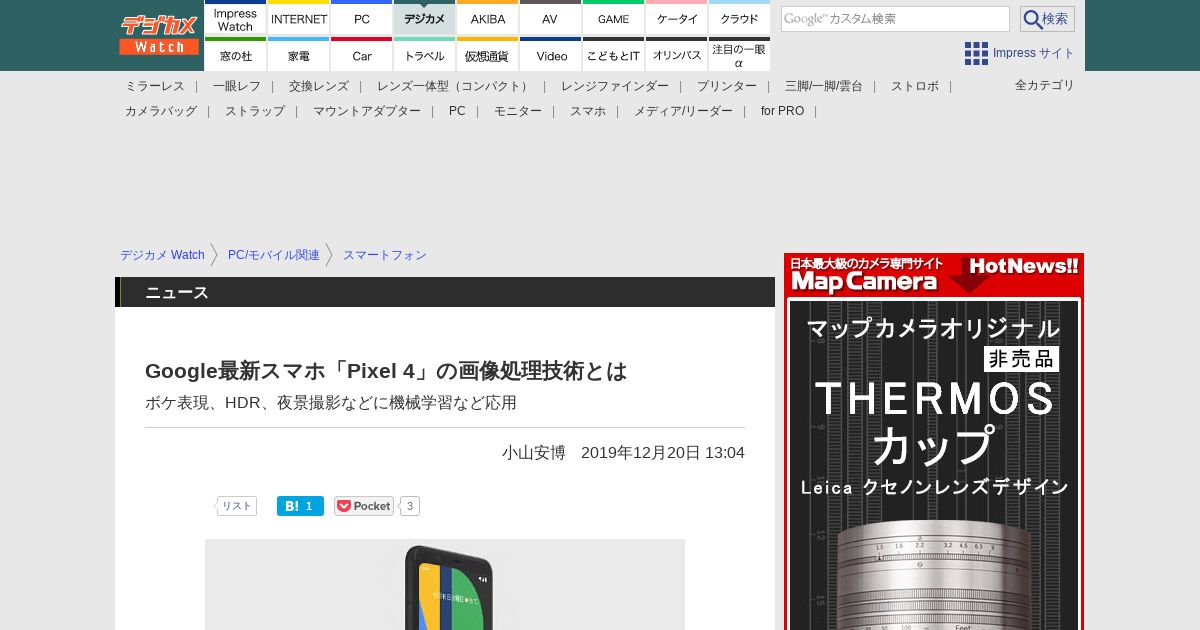Open the ケータイ Watch tab

click(676, 19)
